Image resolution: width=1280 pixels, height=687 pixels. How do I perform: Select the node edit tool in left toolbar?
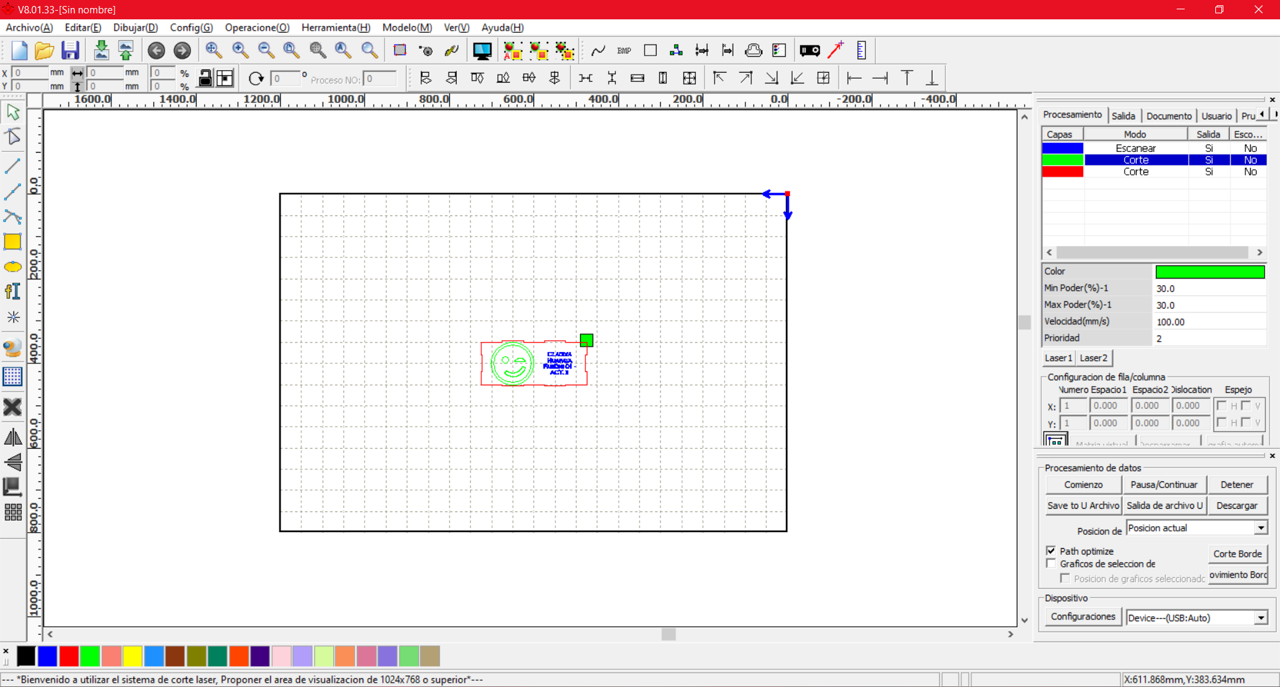coord(13,137)
